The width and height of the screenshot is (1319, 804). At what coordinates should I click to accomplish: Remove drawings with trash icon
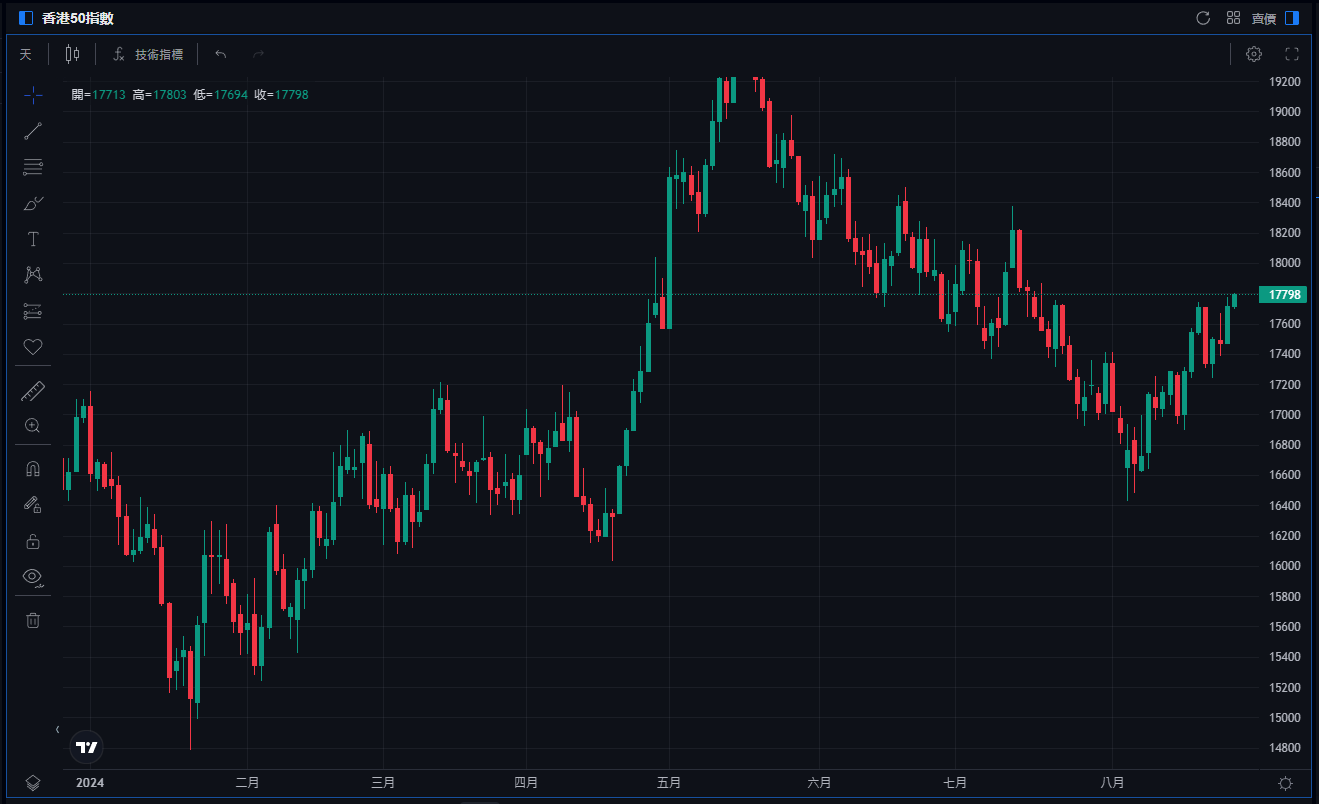coord(33,620)
